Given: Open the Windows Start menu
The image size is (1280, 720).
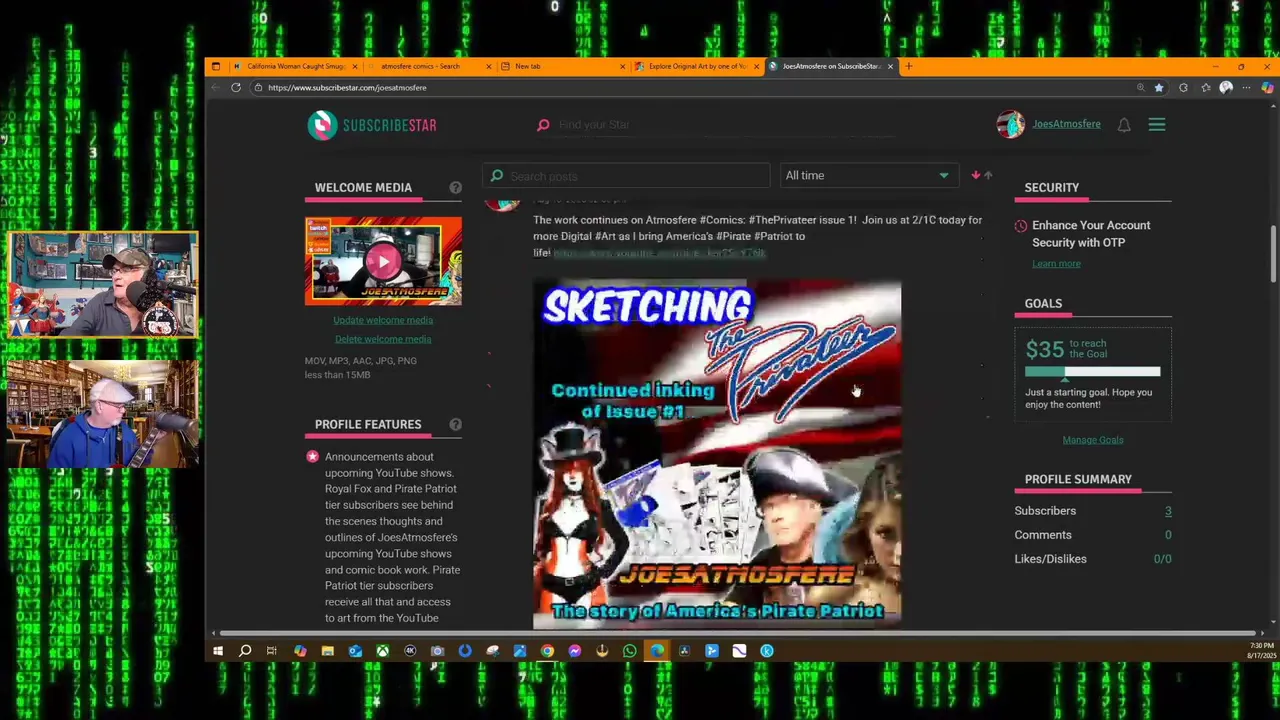Looking at the screenshot, I should (x=217, y=651).
